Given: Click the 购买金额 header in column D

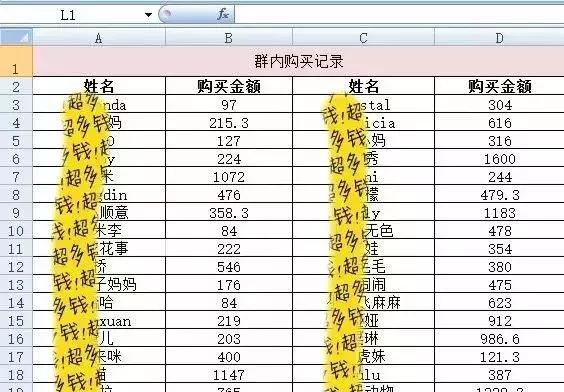Looking at the screenshot, I should (x=499, y=86).
